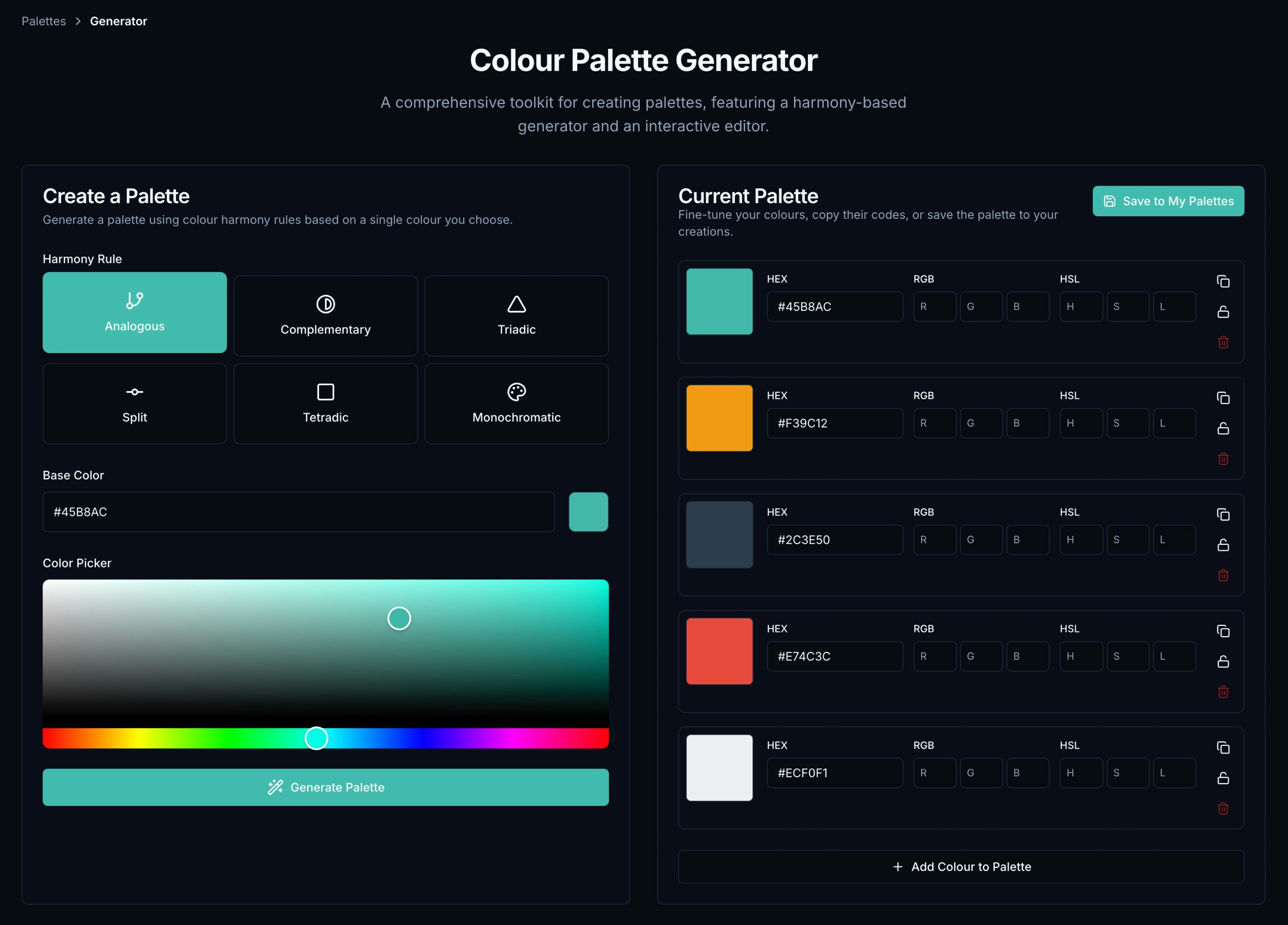Click the Generate Palette button
This screenshot has width=1288, height=925.
326,787
